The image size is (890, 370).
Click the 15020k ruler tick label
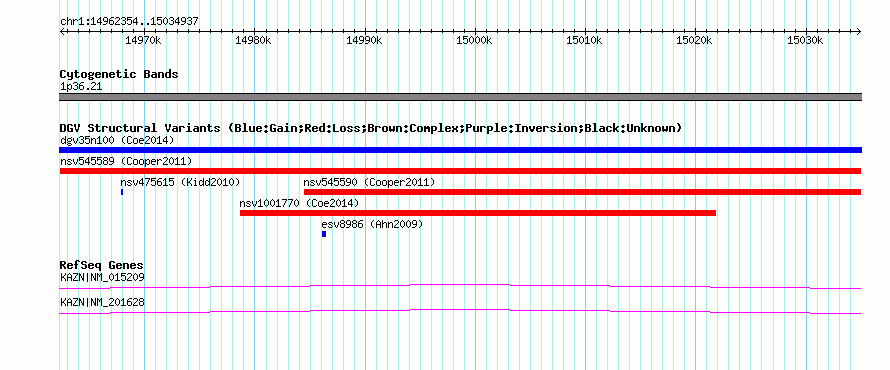click(x=695, y=40)
